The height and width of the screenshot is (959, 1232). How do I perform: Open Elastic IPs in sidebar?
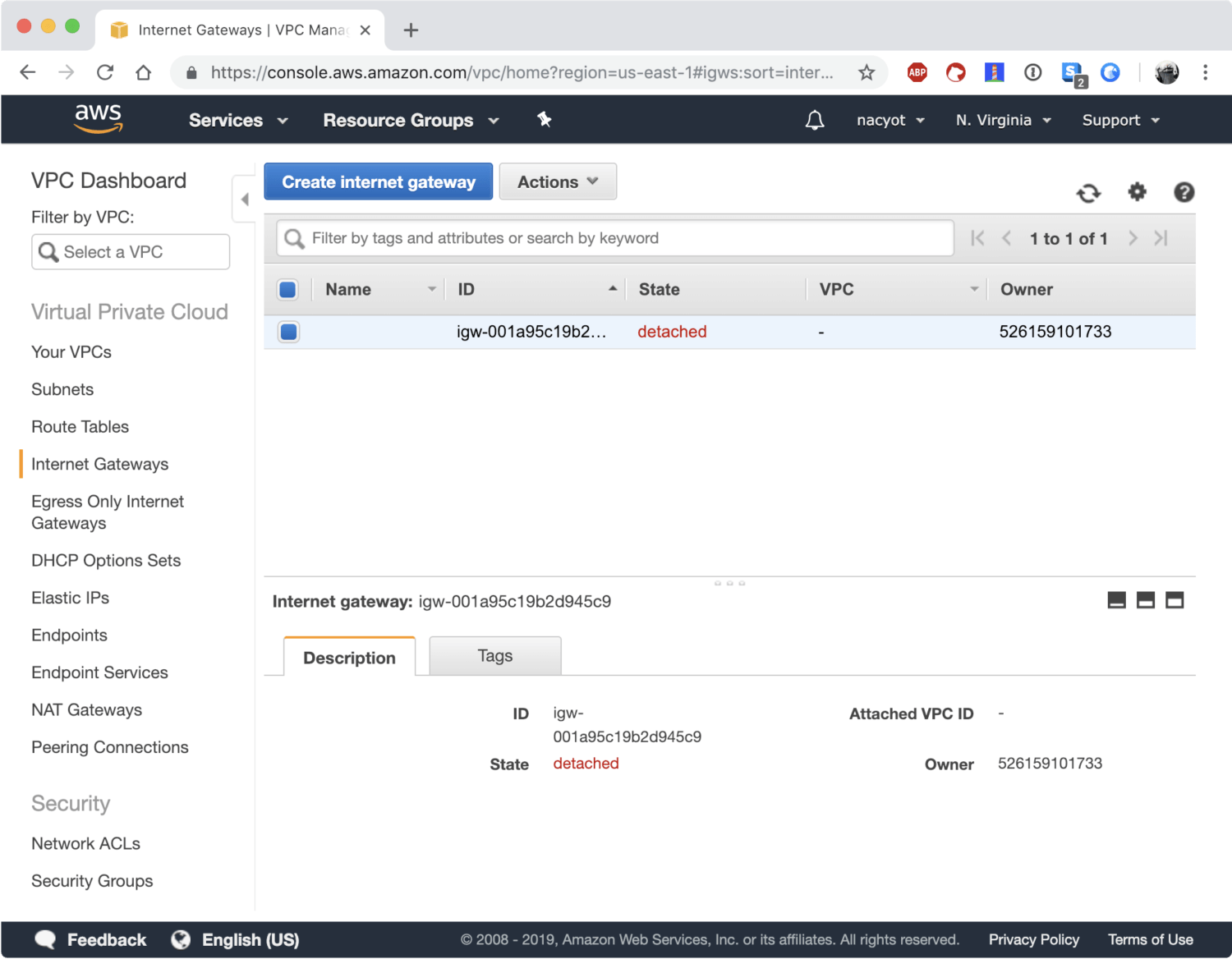click(70, 598)
